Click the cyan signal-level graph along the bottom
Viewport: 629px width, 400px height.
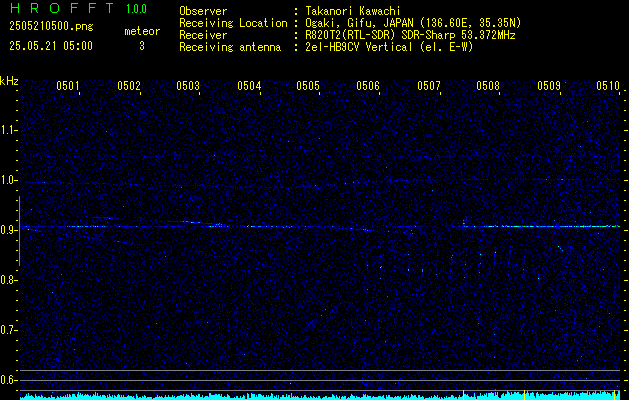tap(321, 396)
